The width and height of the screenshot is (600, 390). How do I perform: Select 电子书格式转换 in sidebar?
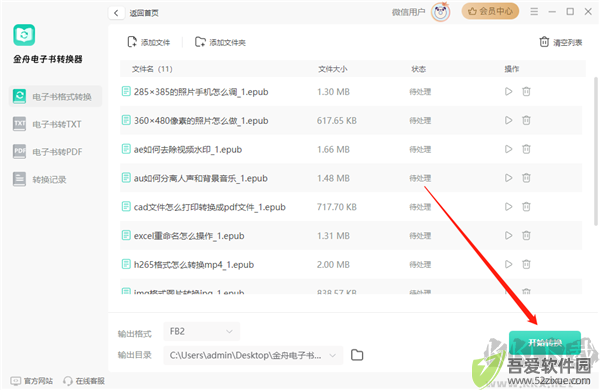click(x=55, y=96)
